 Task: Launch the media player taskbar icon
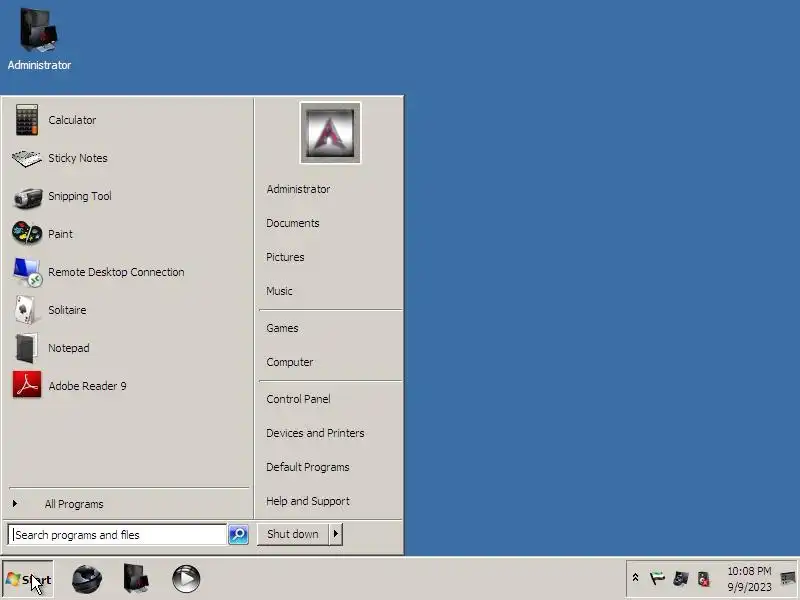[186, 579]
